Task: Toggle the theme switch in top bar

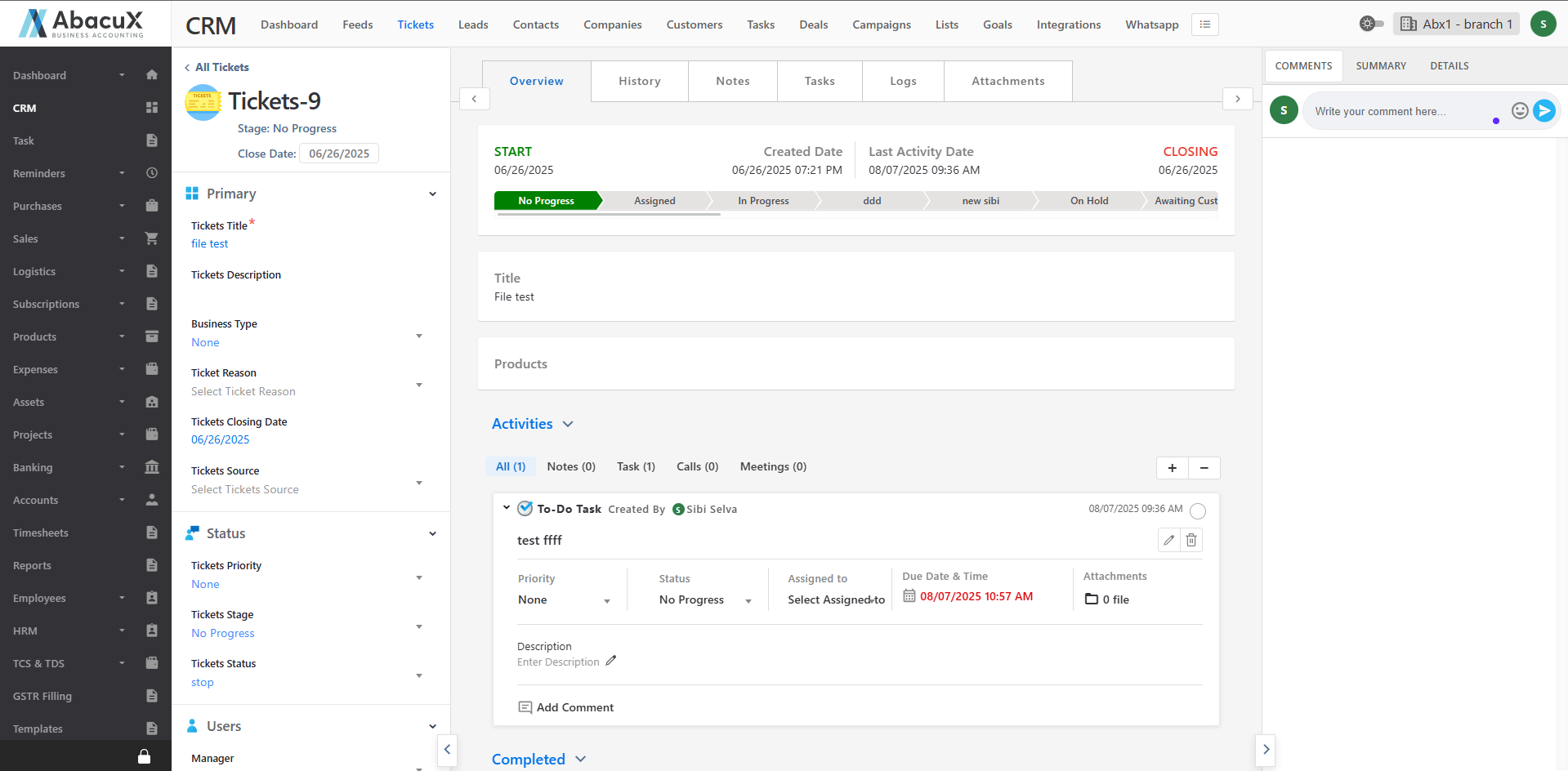Action: 1370,24
